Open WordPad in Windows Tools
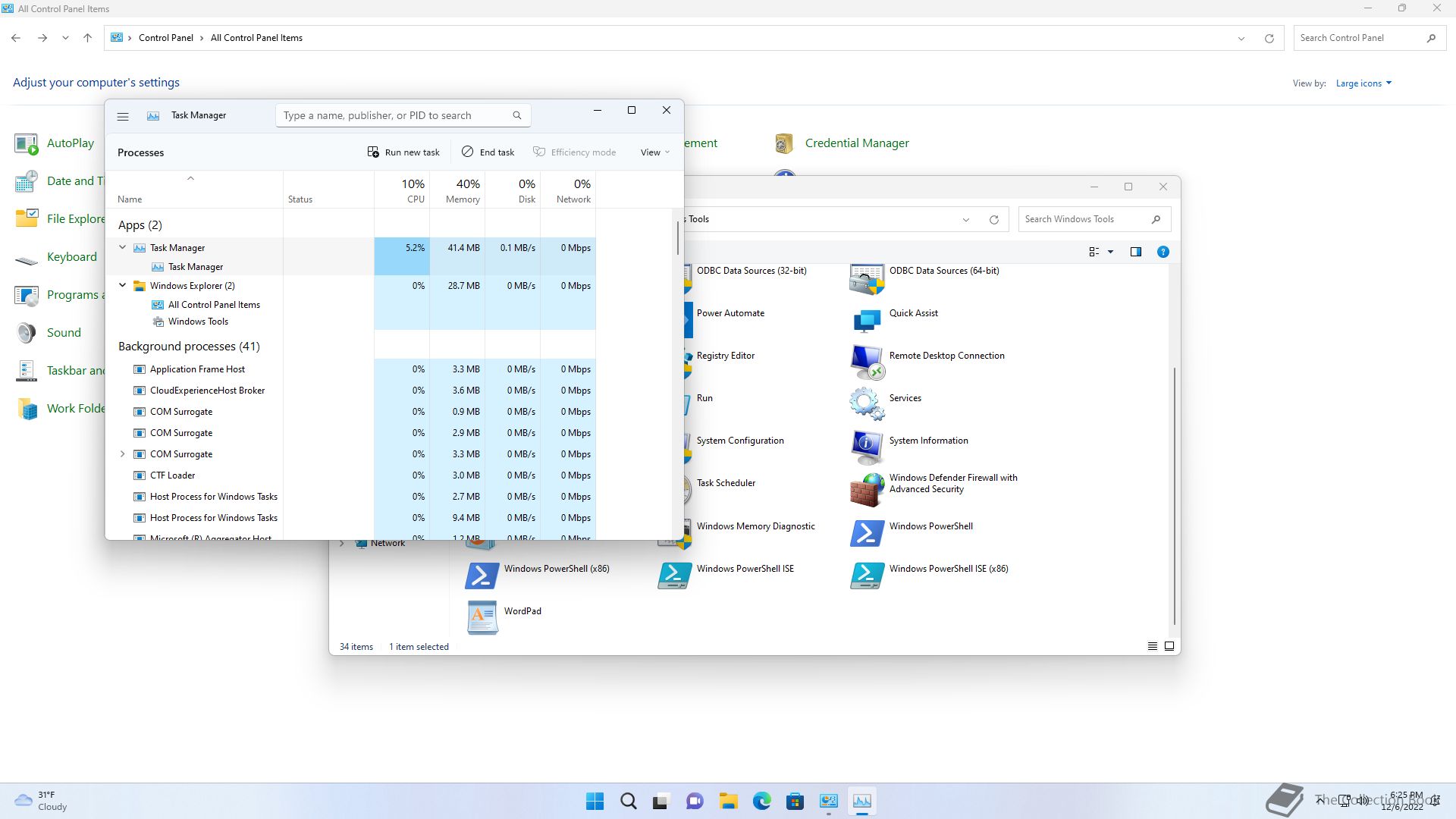Image resolution: width=1456 pixels, height=819 pixels. 504,617
